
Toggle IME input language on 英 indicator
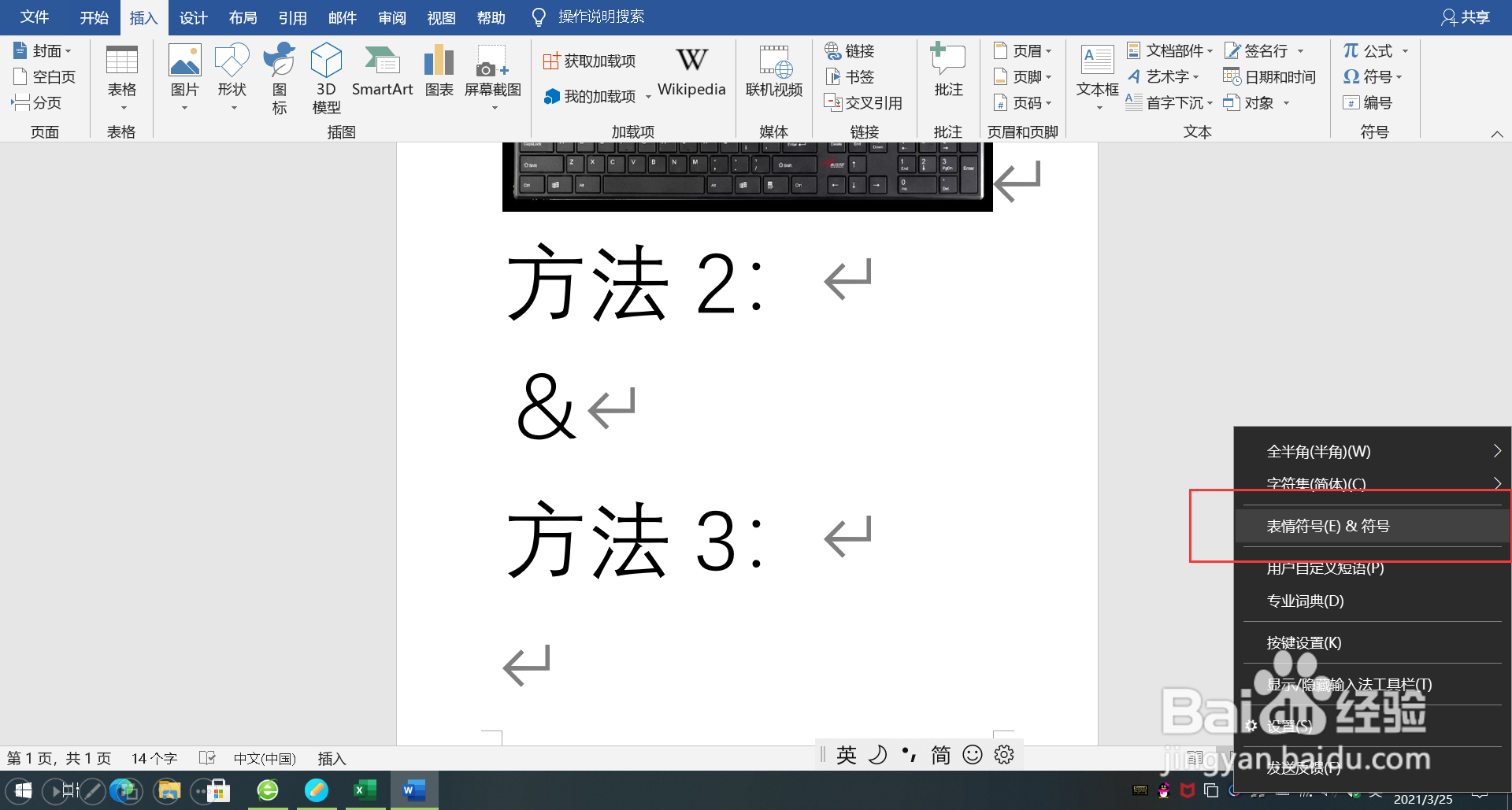point(846,754)
